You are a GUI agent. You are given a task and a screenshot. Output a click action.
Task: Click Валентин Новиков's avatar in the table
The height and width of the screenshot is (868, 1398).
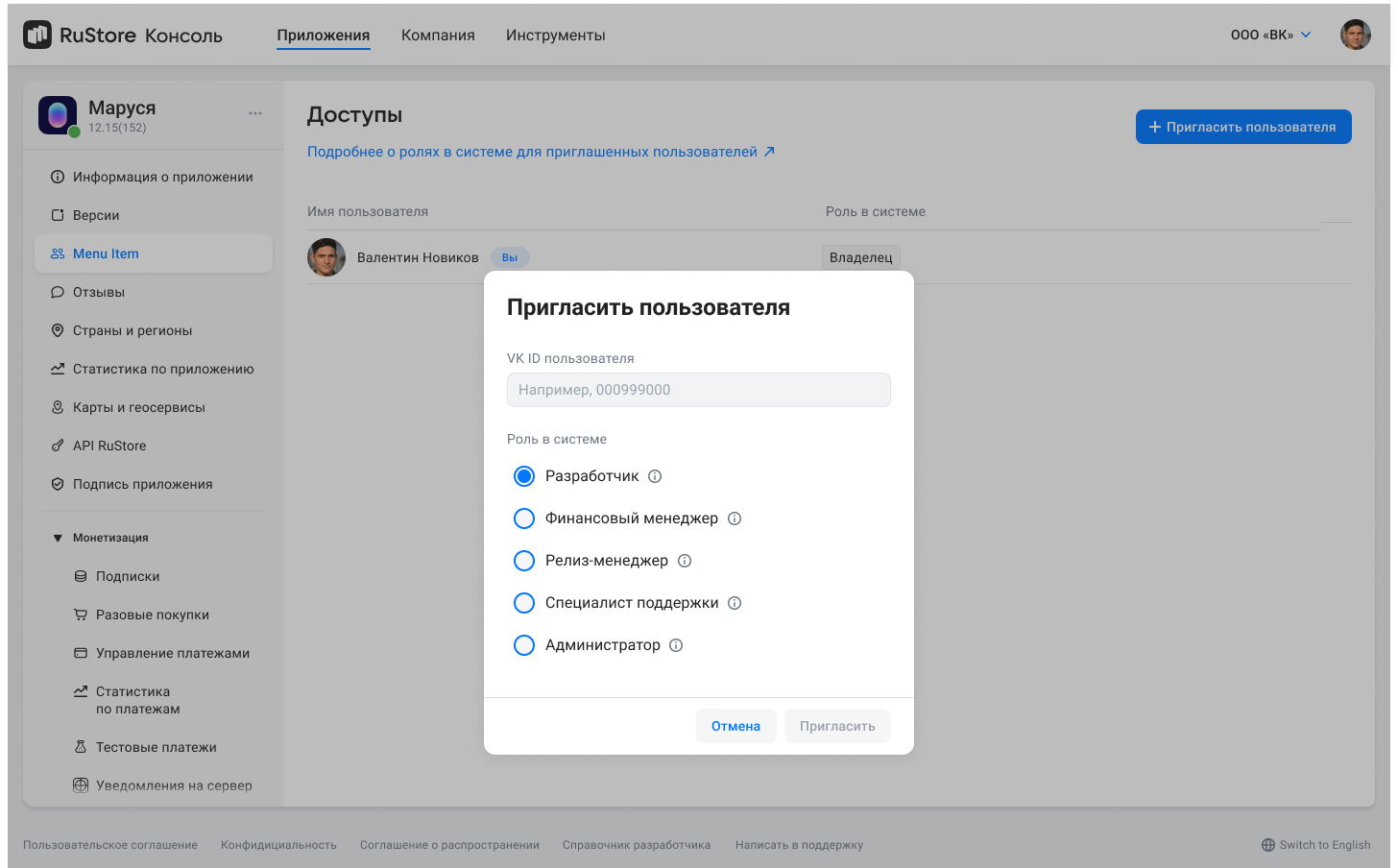[x=326, y=257]
